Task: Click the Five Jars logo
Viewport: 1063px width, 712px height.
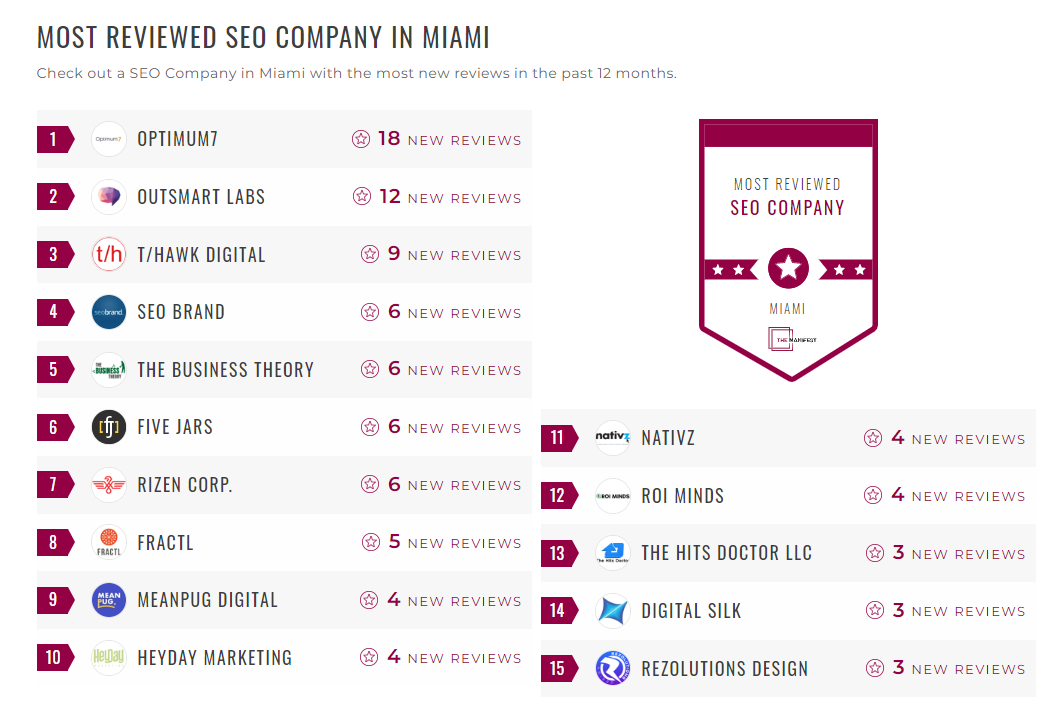Action: 109,427
